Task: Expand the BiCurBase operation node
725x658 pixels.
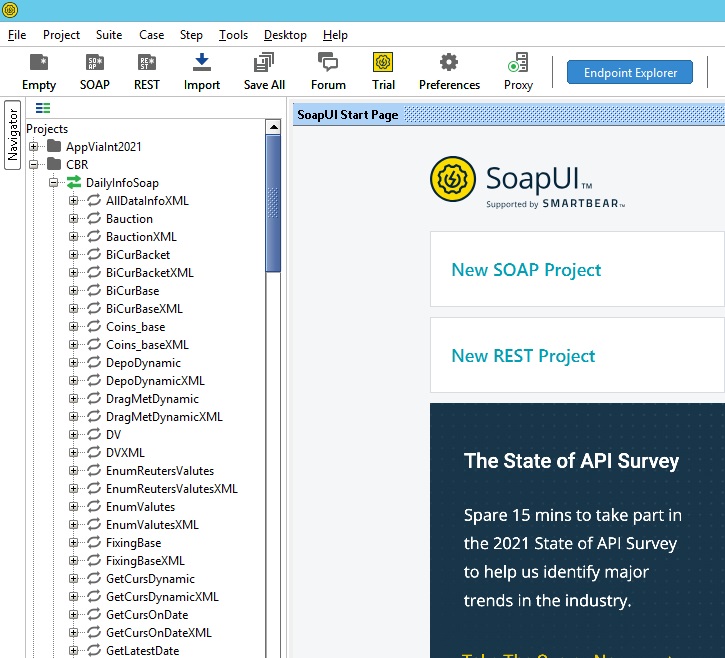Action: point(73,290)
